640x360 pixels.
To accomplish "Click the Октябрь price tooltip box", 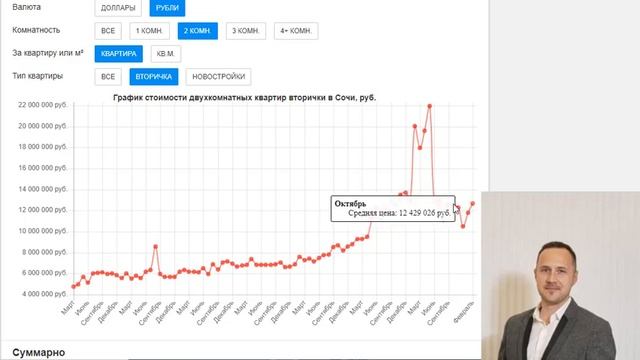I will [393, 209].
